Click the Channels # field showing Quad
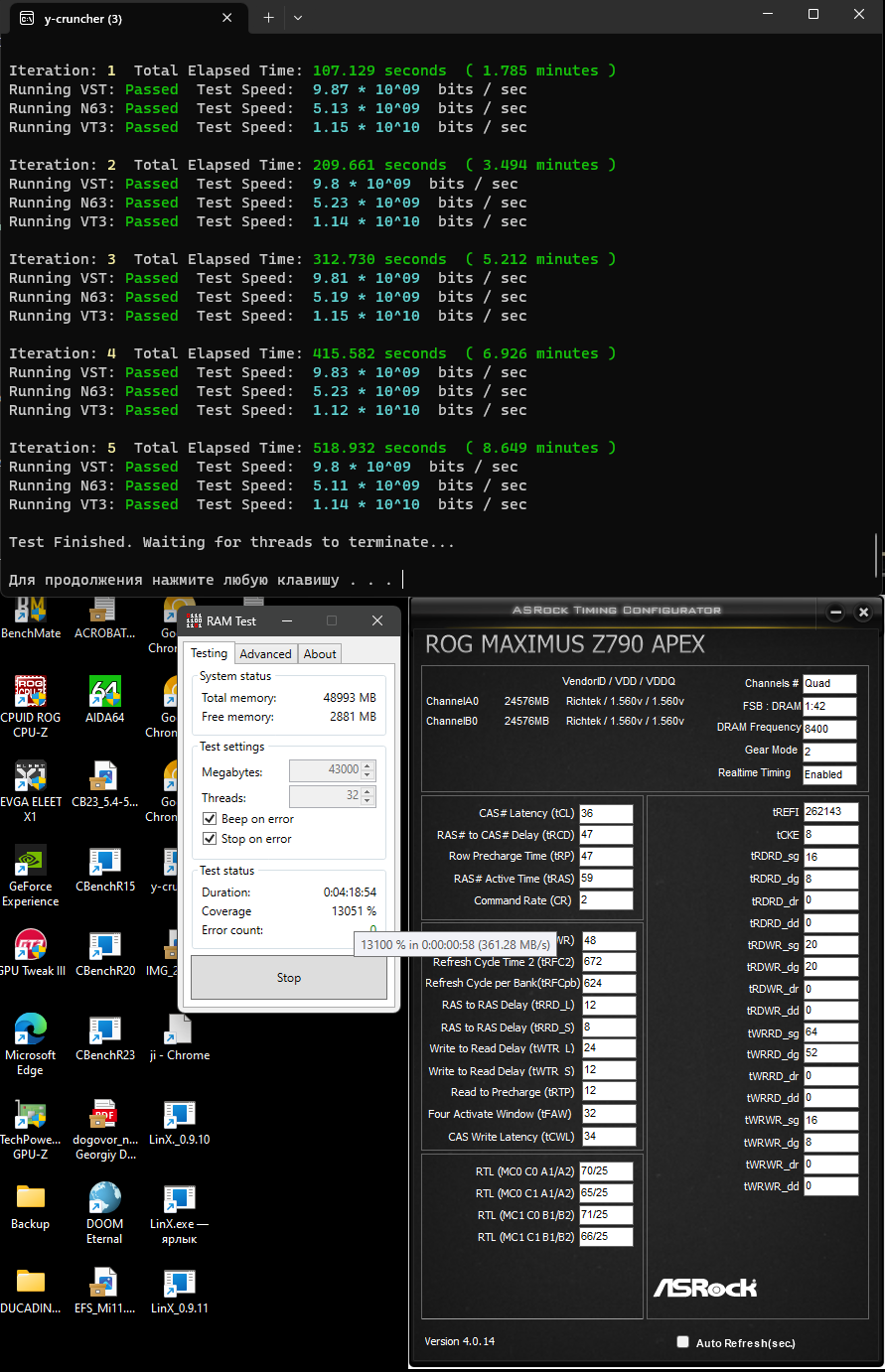This screenshot has height=1372, width=885. pyautogui.click(x=829, y=684)
